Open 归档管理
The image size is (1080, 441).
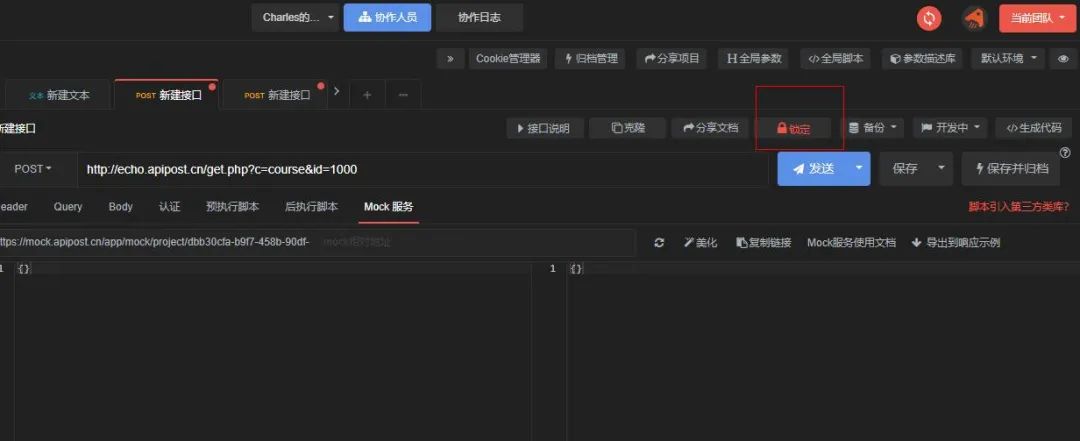point(590,59)
